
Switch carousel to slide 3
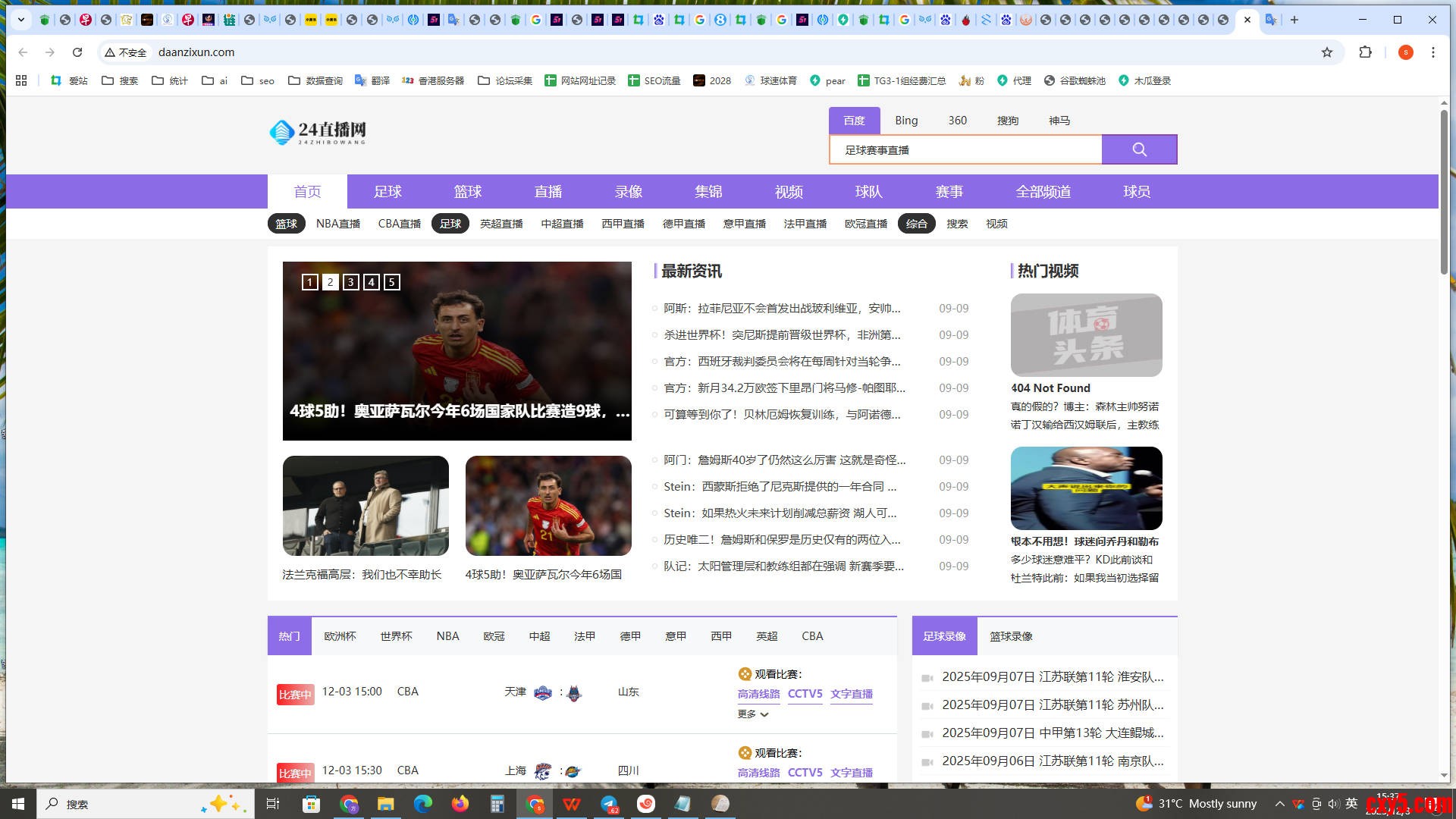point(350,282)
